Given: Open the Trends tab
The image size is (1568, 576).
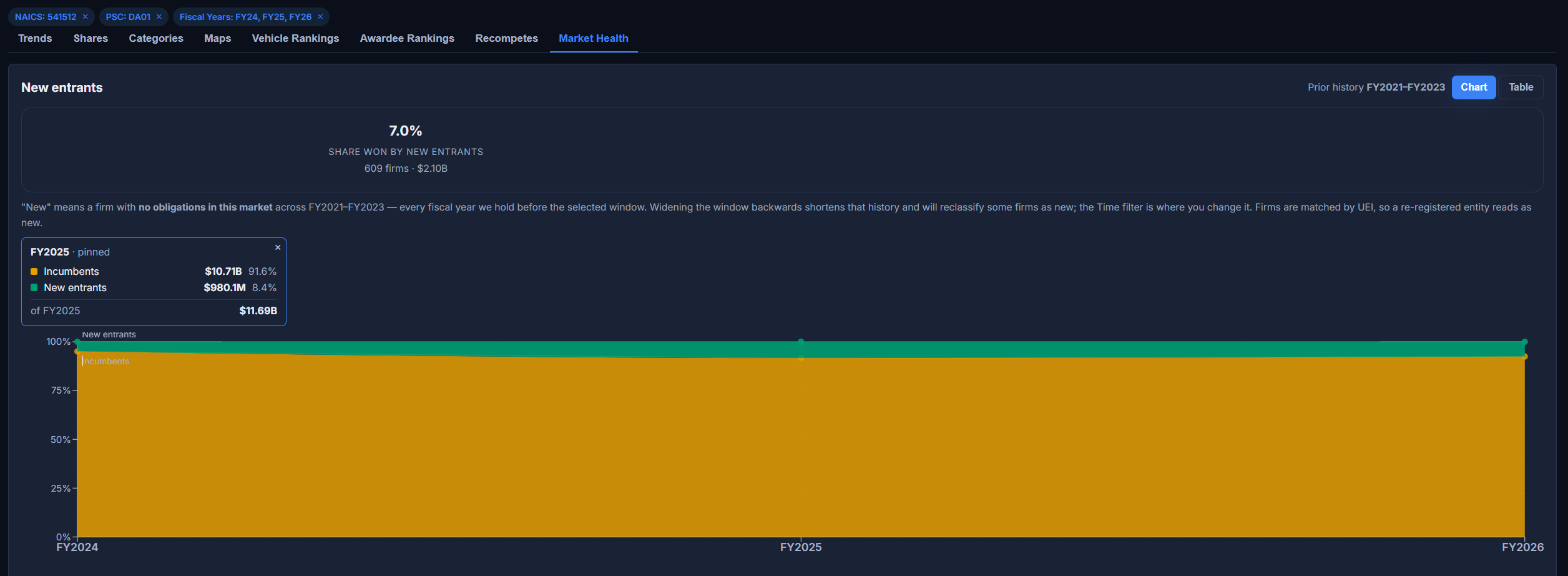Looking at the screenshot, I should coord(35,38).
